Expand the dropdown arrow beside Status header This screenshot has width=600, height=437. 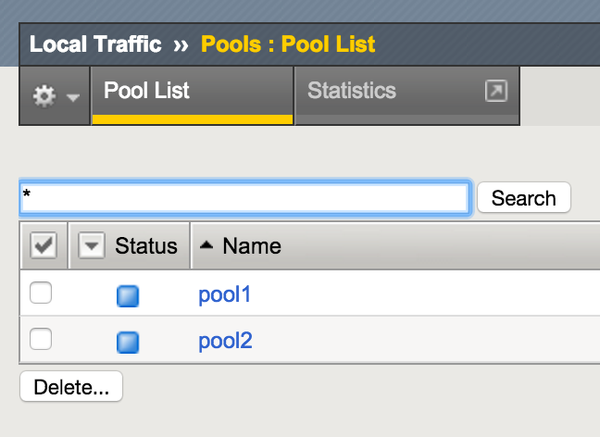(x=91, y=246)
